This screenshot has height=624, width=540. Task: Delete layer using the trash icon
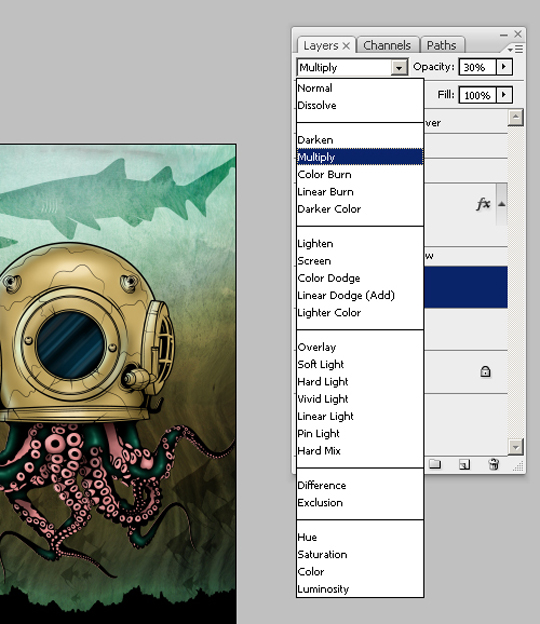coord(493,464)
